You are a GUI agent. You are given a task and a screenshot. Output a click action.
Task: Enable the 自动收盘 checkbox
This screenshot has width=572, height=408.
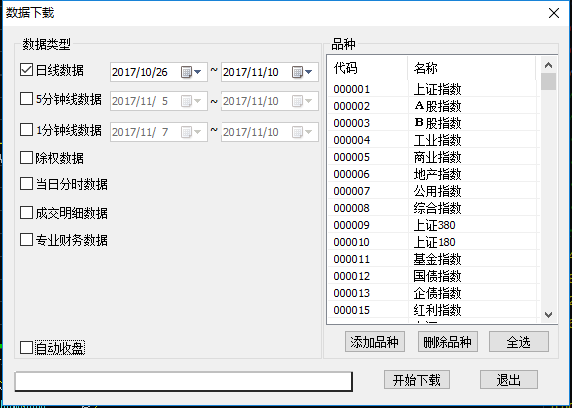click(26, 348)
